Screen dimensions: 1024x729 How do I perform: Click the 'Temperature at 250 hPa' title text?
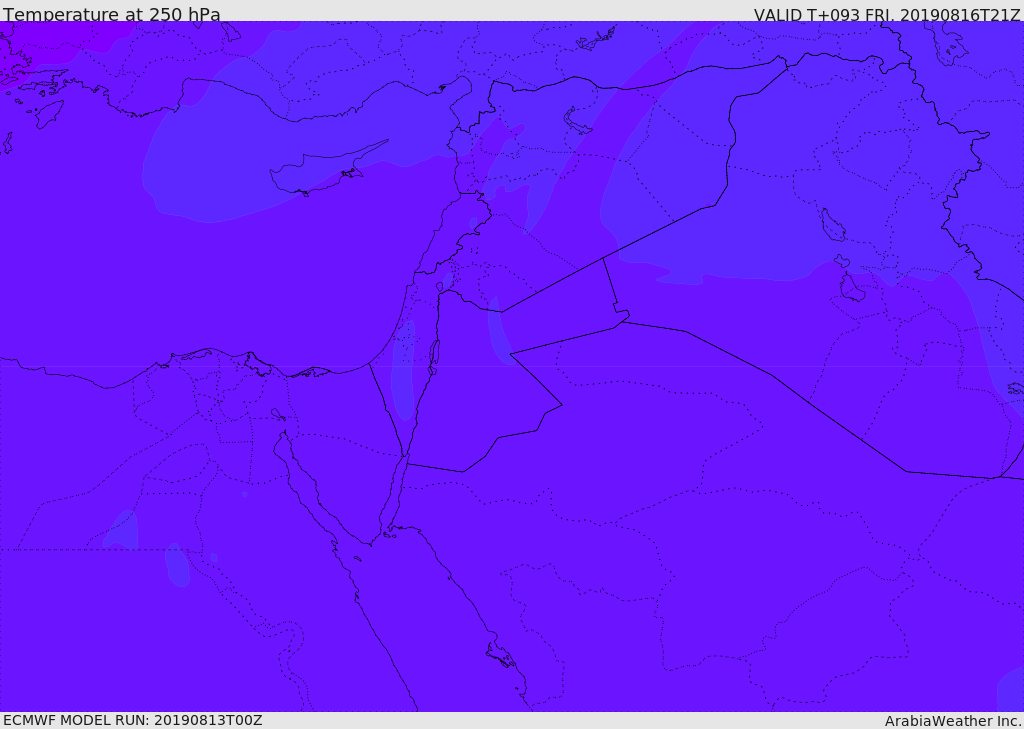click(112, 14)
